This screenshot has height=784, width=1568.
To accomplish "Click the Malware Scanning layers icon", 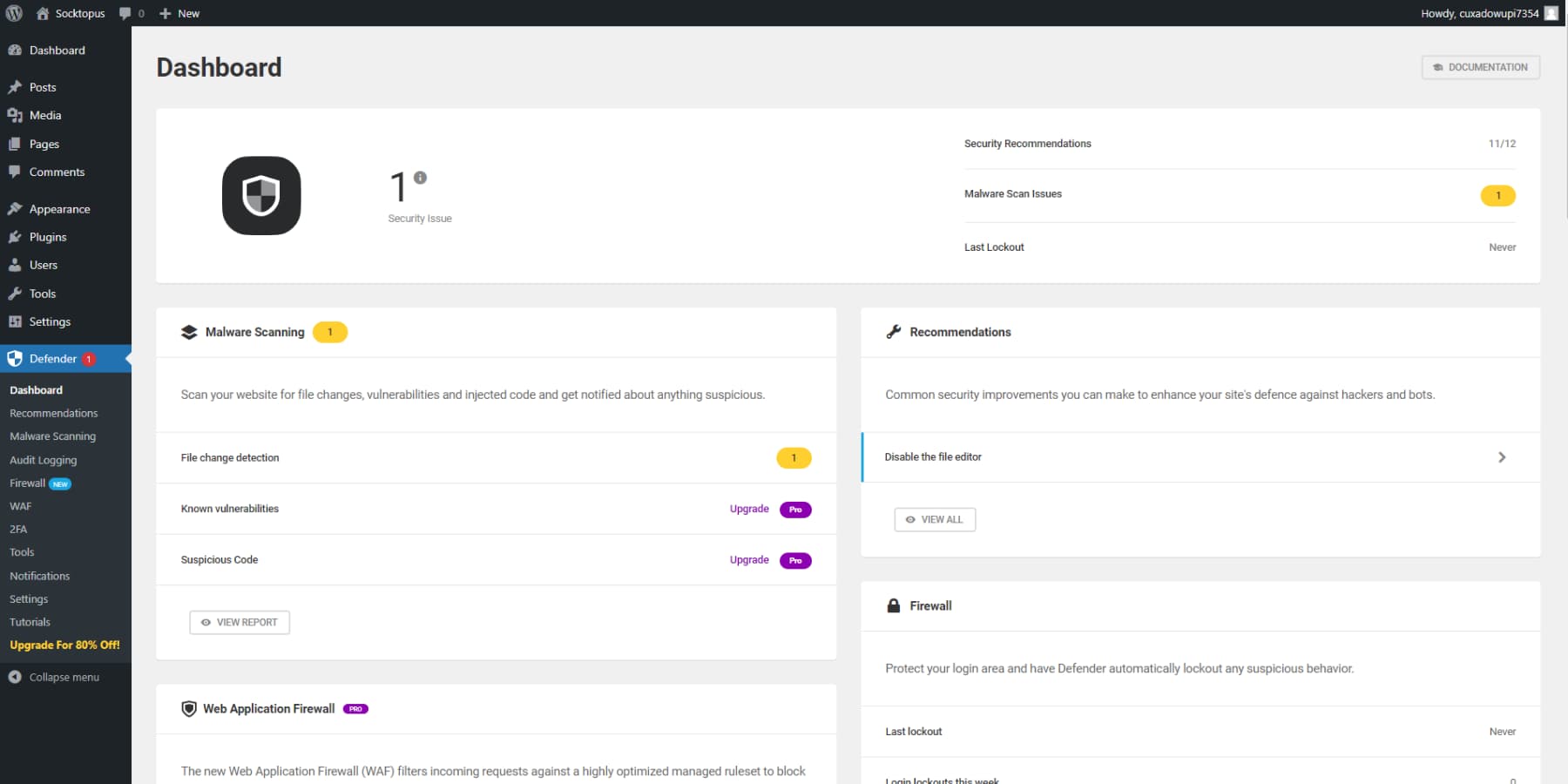I will [x=188, y=332].
